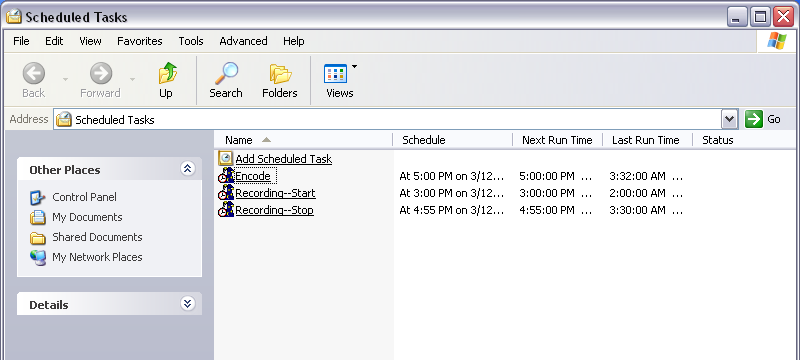Open the Views dropdown arrow

(355, 66)
